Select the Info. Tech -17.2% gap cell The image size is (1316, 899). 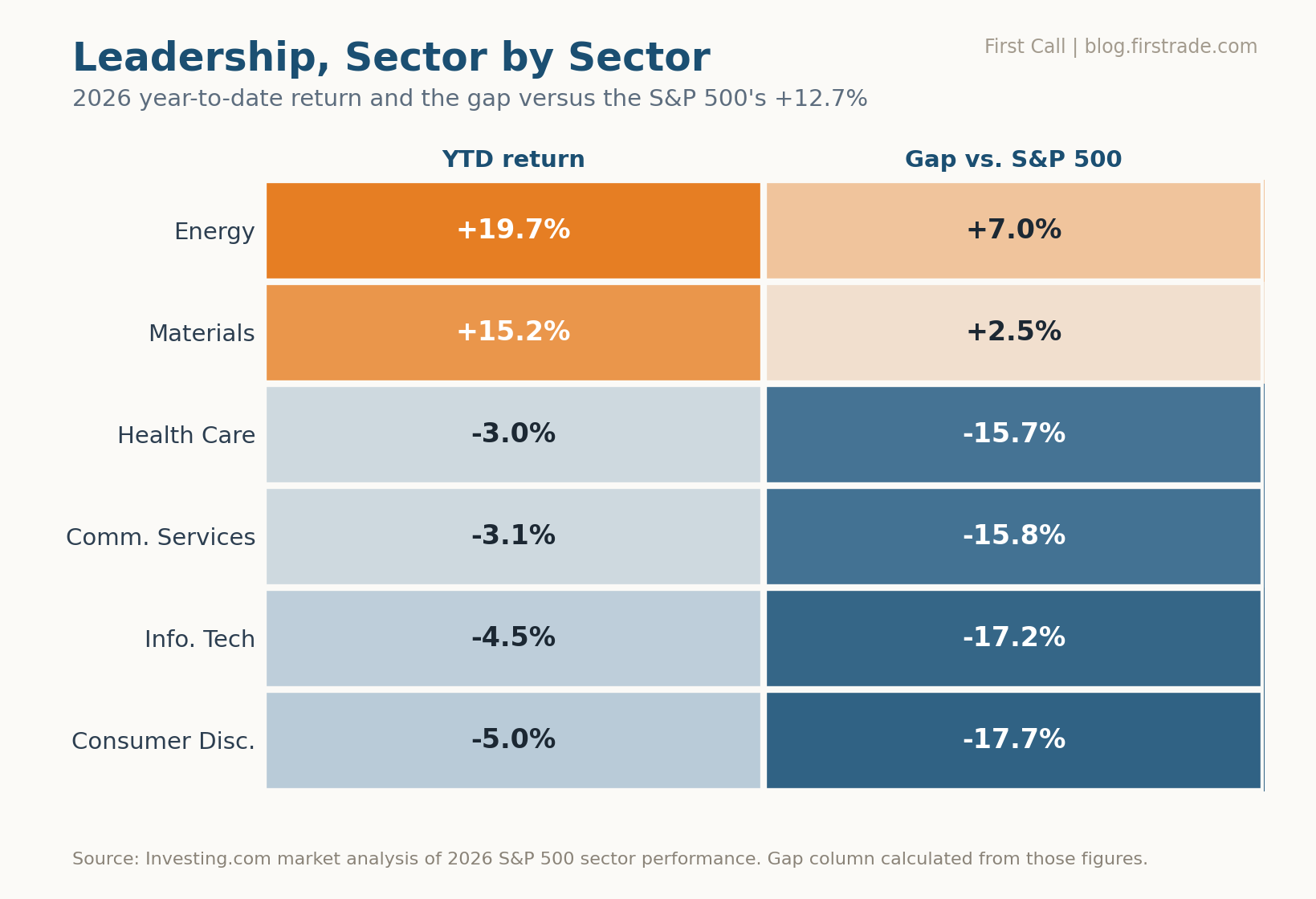pyautogui.click(x=1013, y=638)
